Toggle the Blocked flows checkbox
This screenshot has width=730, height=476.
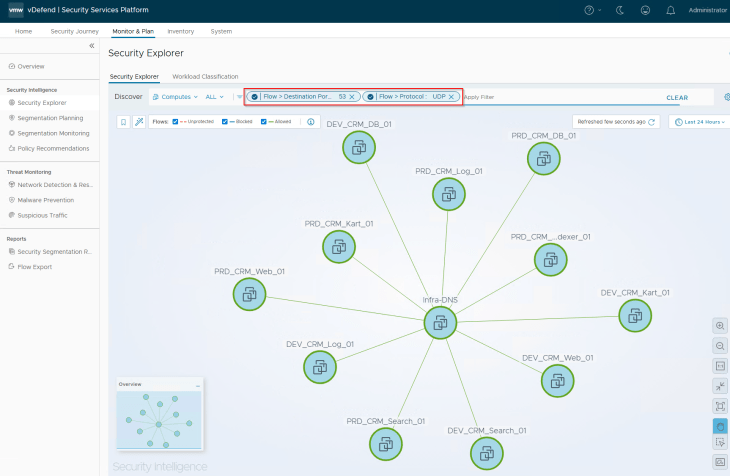click(225, 122)
